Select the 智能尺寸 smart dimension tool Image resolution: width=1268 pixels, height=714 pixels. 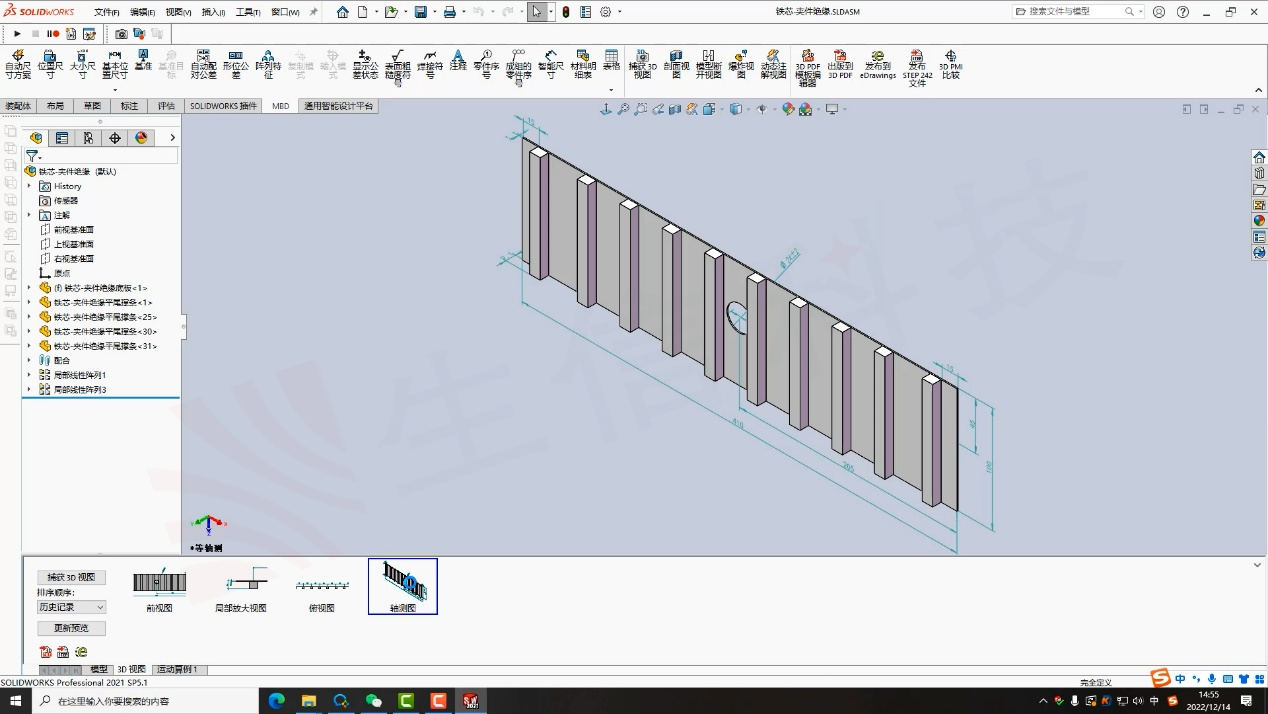coord(551,64)
